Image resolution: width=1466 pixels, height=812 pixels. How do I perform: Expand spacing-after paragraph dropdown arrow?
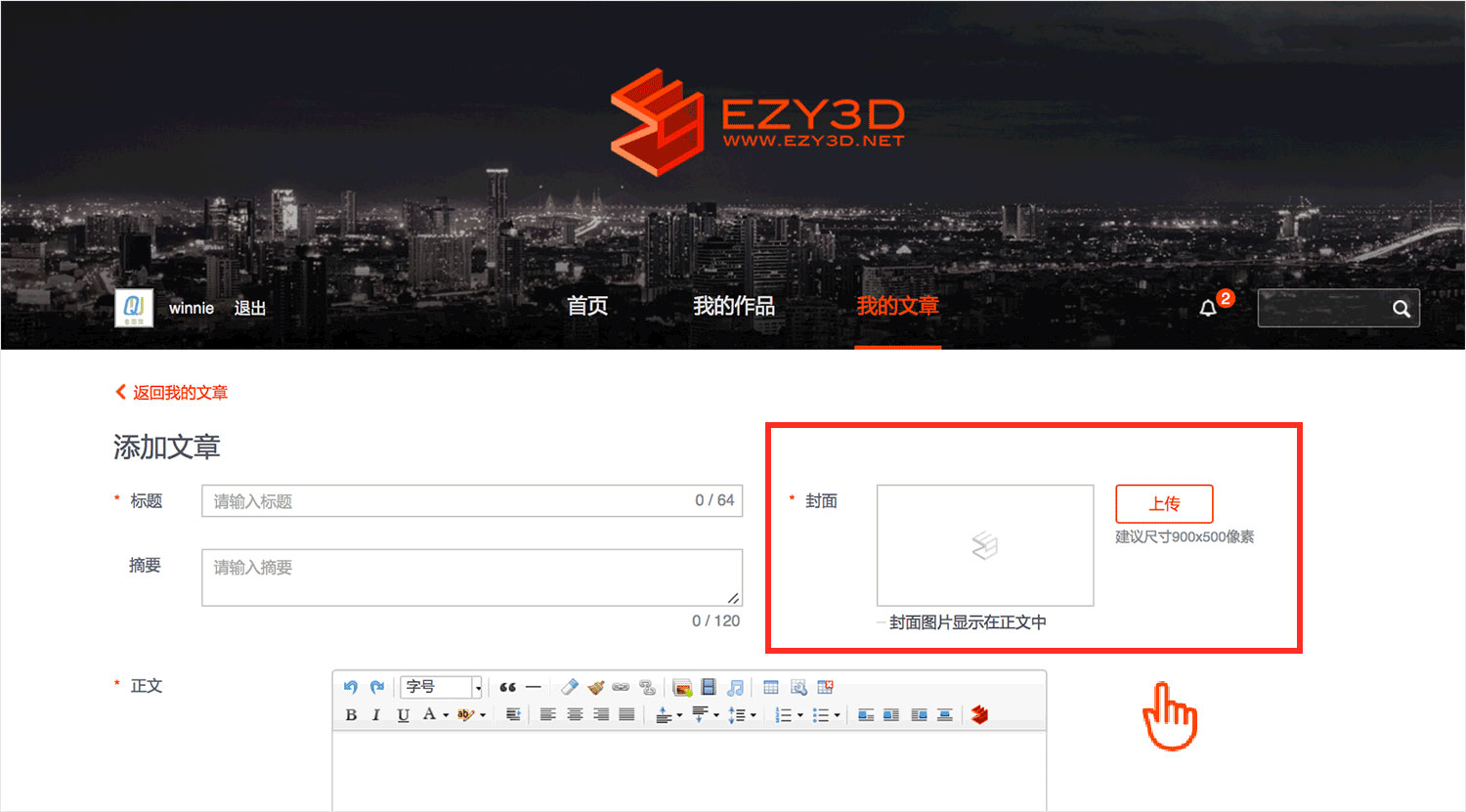(x=716, y=715)
